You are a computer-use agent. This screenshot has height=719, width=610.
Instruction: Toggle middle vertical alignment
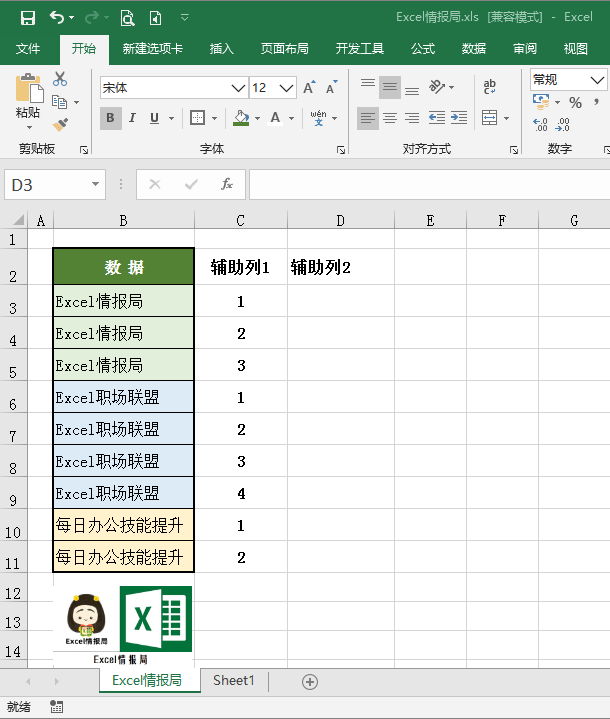[x=390, y=87]
